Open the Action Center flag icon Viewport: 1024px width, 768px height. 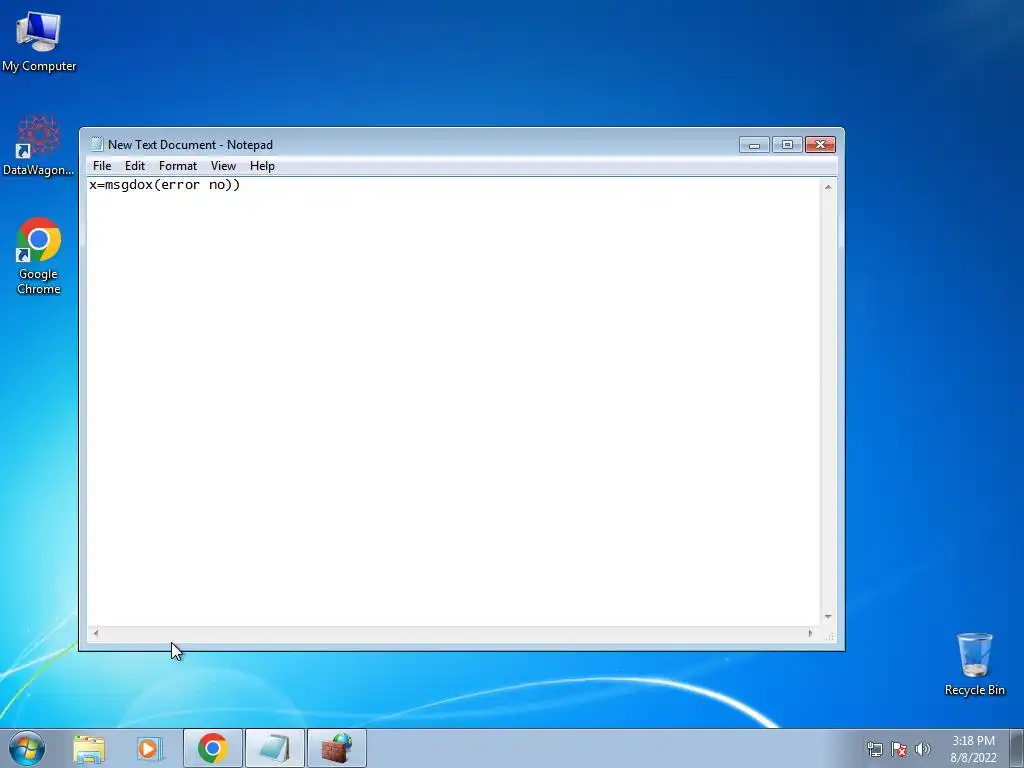[x=899, y=749]
